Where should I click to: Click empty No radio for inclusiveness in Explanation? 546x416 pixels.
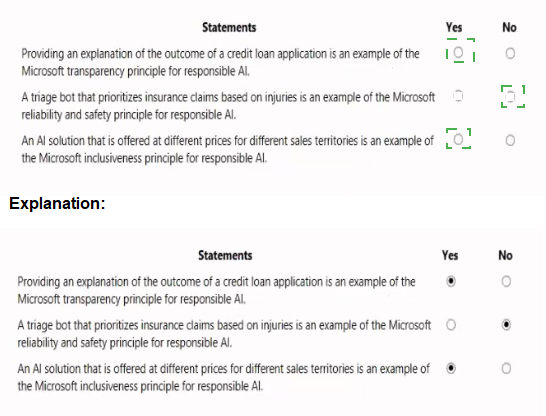pyautogui.click(x=506, y=368)
